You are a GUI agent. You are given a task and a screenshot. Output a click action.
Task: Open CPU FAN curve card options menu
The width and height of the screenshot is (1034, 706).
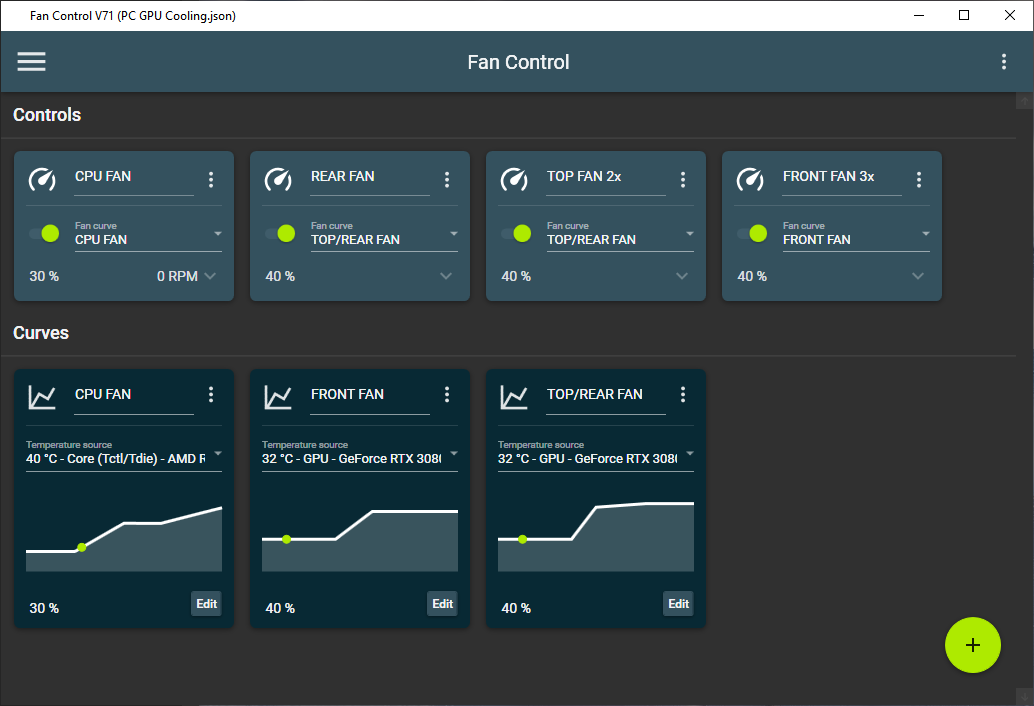(211, 394)
